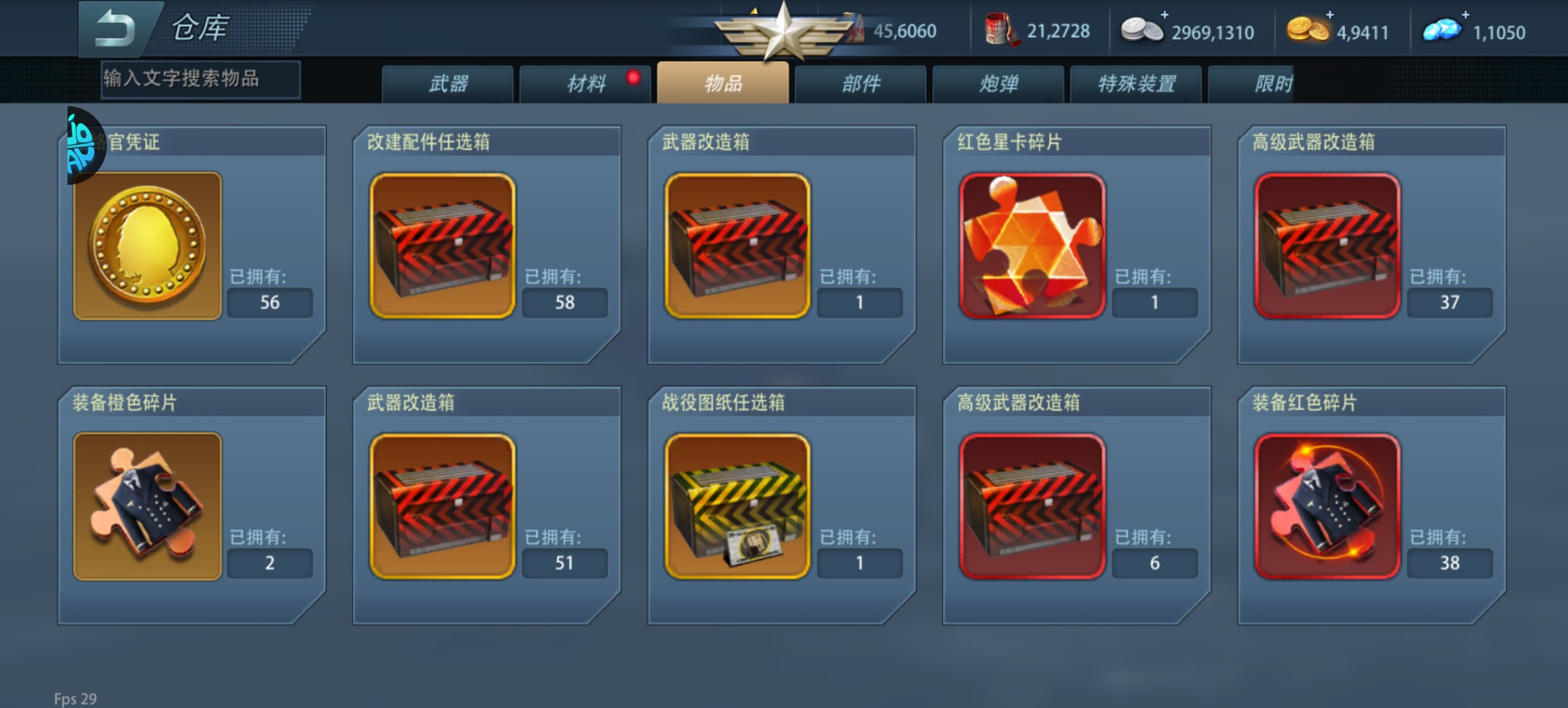Click the back arrow beside 仓库
The image size is (1568, 708).
click(115, 29)
